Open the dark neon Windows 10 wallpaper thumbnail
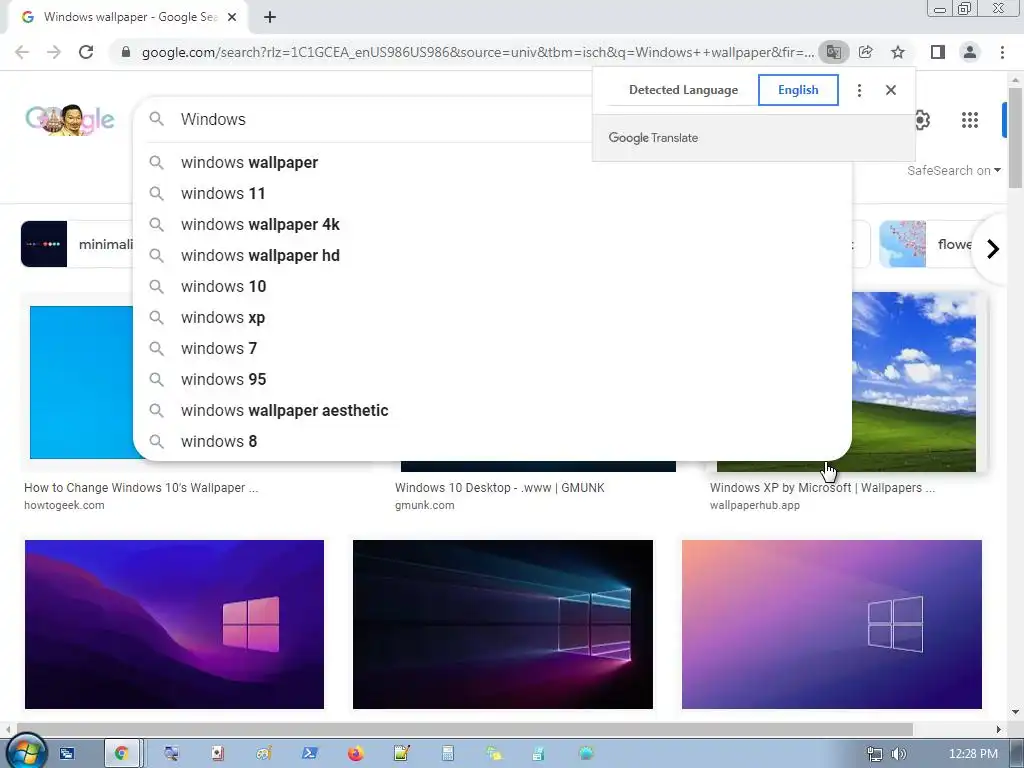Image resolution: width=1024 pixels, height=768 pixels. pos(503,624)
